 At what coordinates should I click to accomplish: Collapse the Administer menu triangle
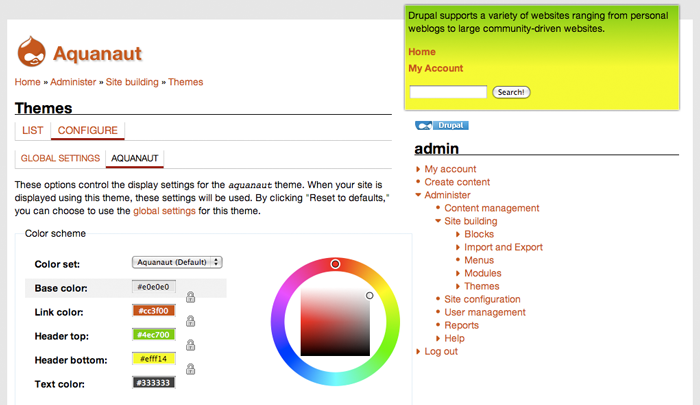click(418, 195)
